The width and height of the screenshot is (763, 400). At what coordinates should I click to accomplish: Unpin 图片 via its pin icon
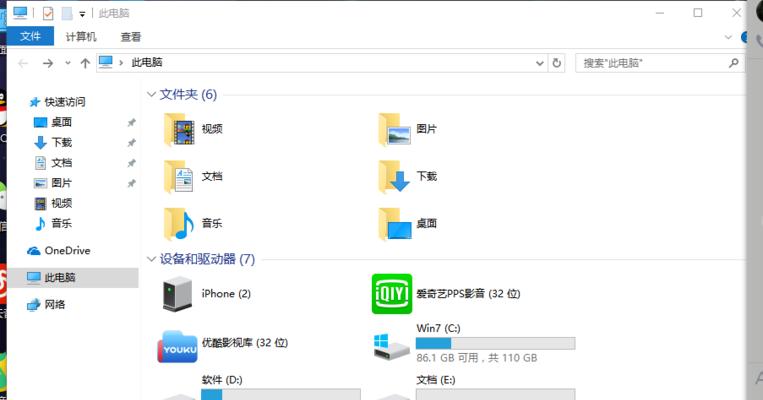point(131,183)
